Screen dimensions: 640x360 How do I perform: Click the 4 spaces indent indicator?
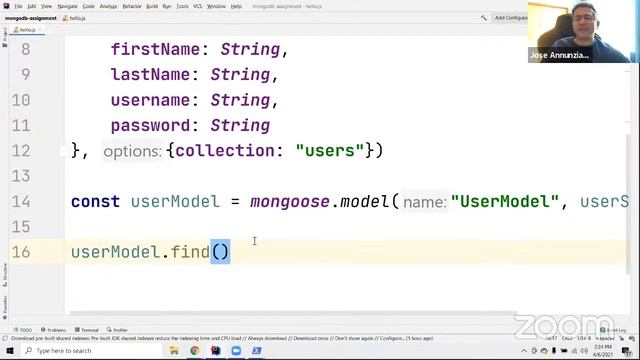[604, 338]
